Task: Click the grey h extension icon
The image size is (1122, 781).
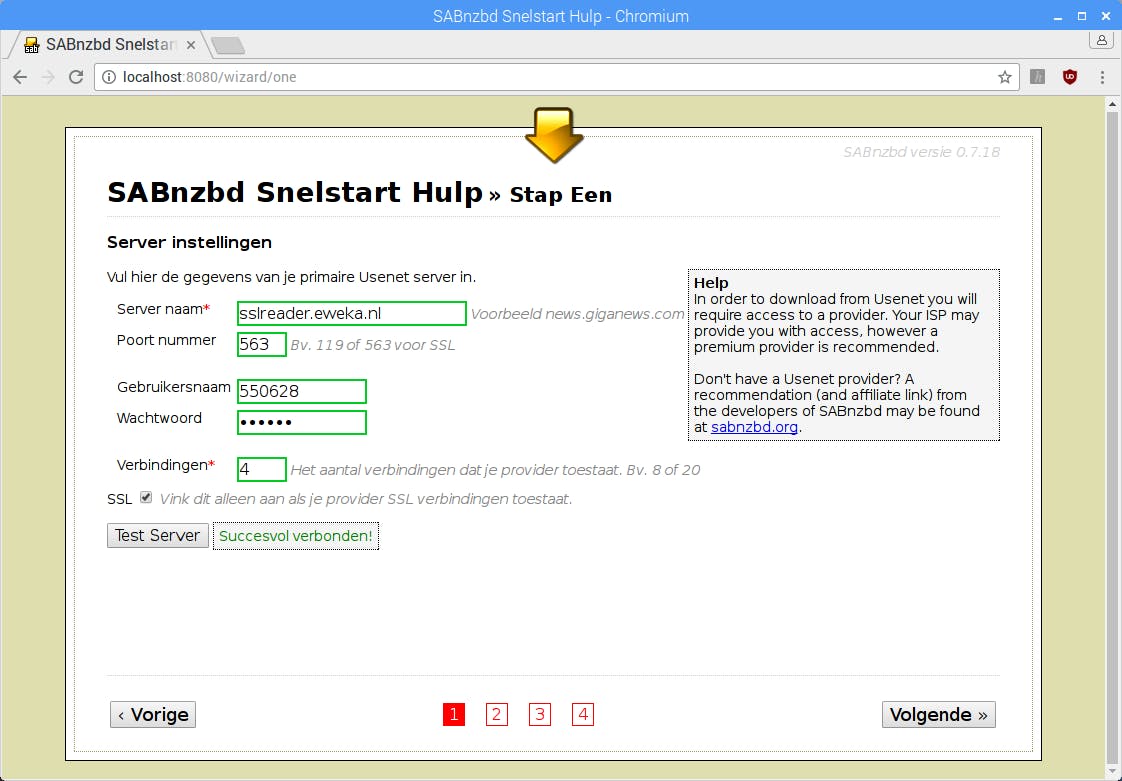Action: pos(1038,77)
